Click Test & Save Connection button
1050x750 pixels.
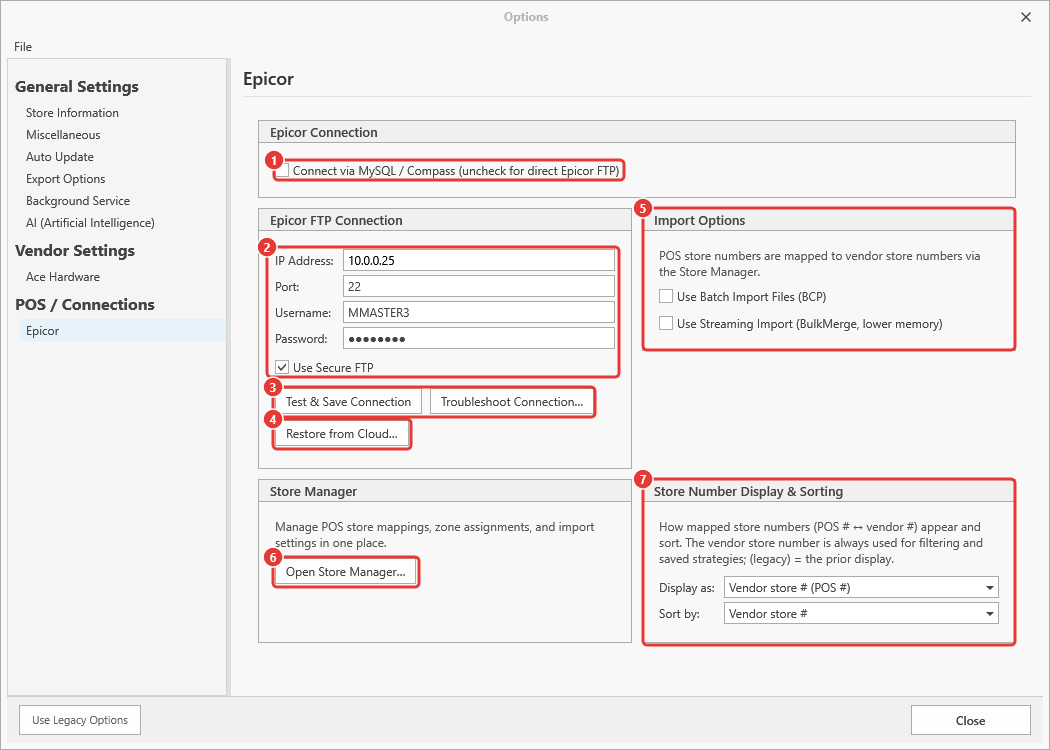coord(348,402)
